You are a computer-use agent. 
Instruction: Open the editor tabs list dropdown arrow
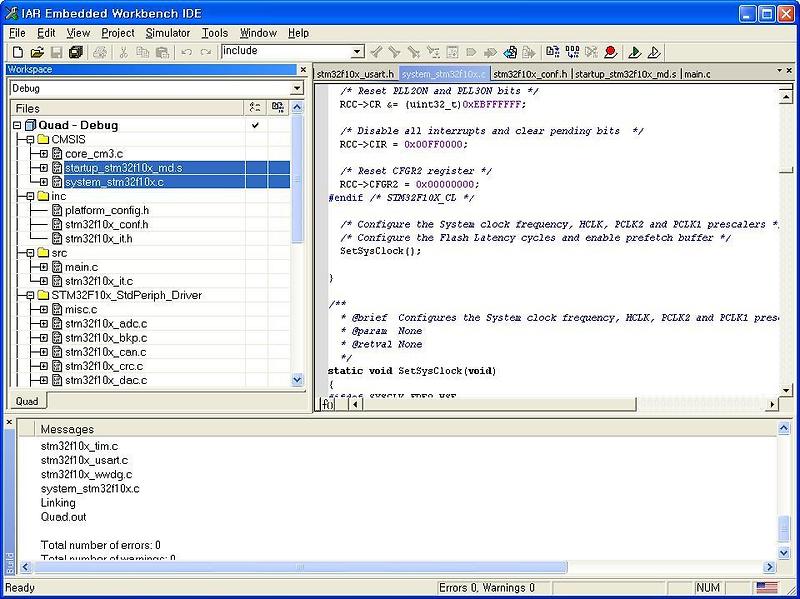(780, 70)
